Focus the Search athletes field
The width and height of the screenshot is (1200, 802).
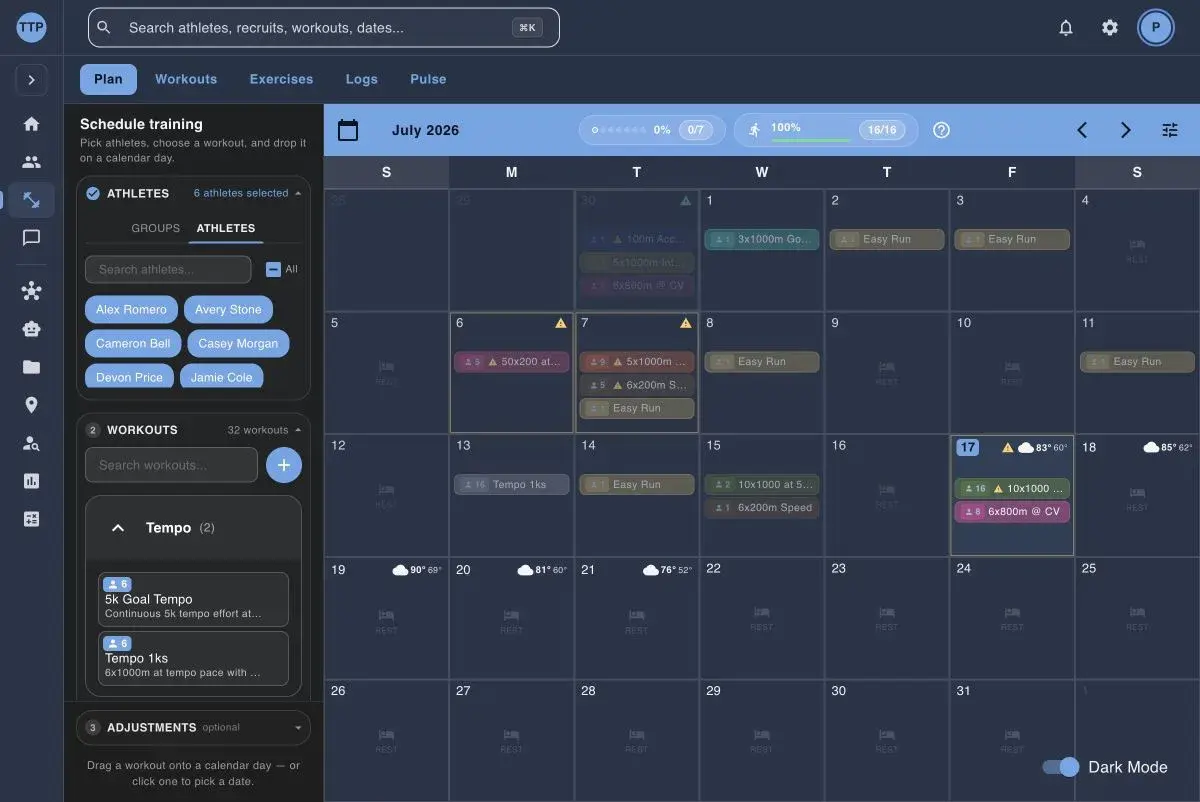pos(168,269)
